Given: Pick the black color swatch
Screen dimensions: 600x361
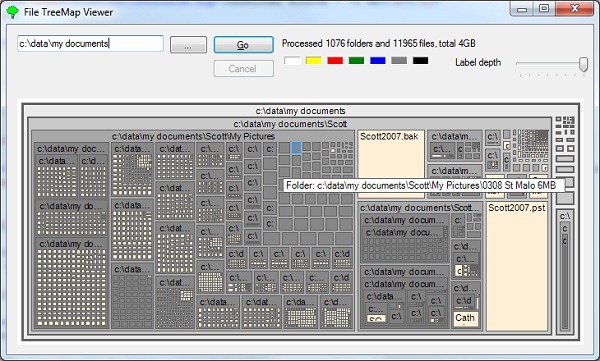Looking at the screenshot, I should [x=421, y=60].
